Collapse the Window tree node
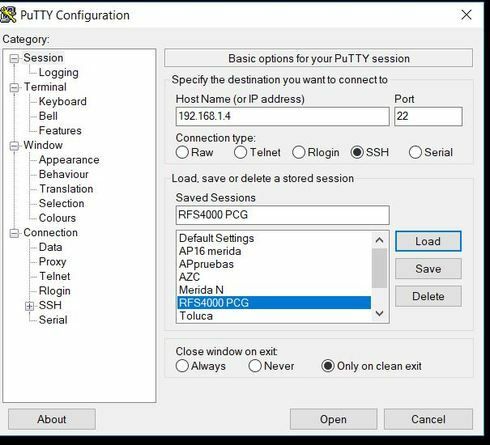 (x=14, y=146)
